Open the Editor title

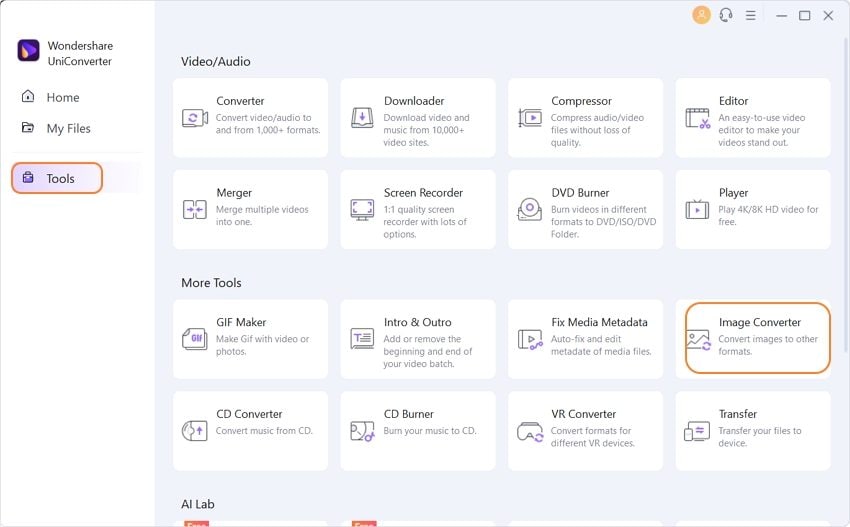click(x=733, y=101)
